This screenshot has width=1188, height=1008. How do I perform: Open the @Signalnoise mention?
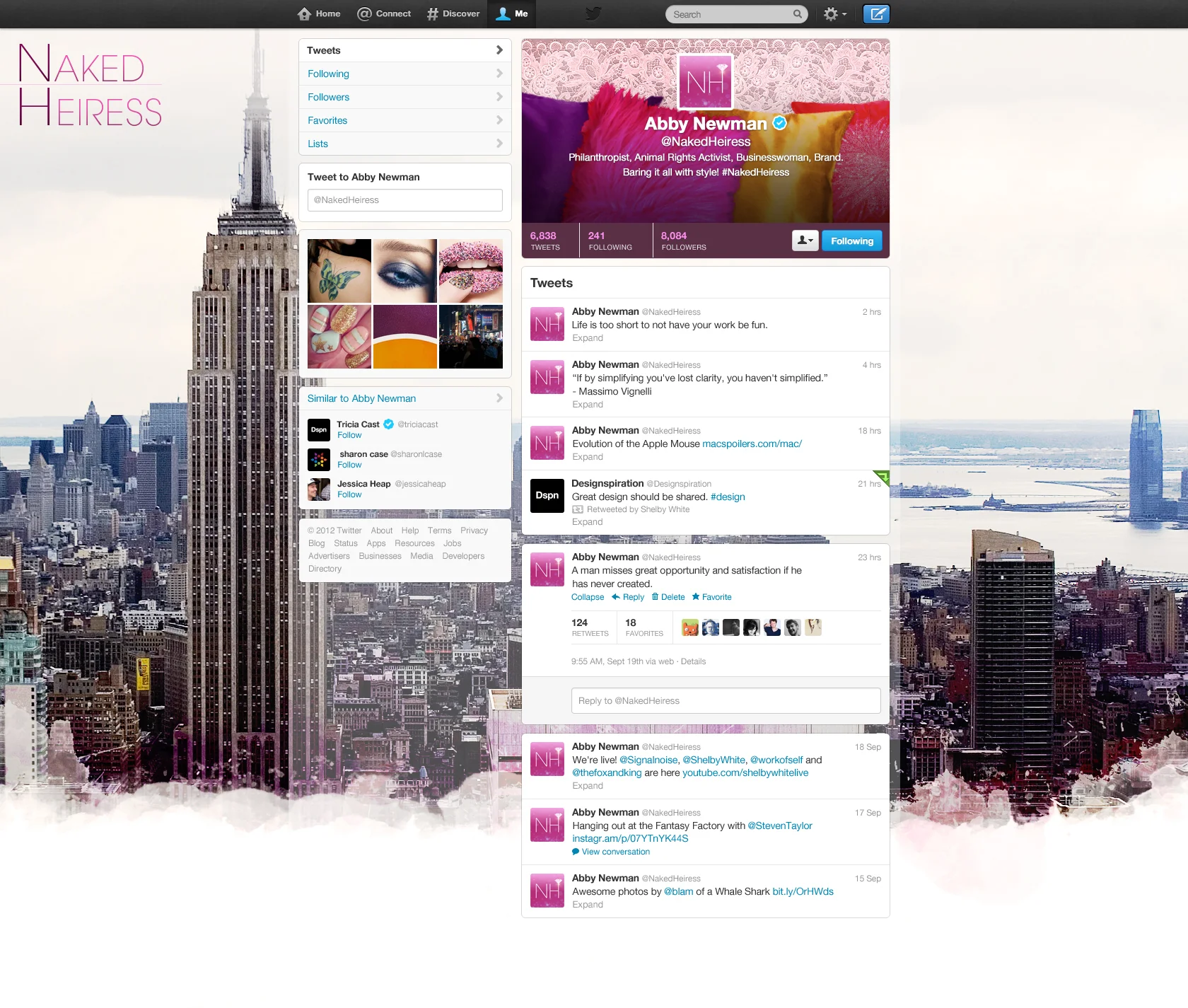click(648, 760)
